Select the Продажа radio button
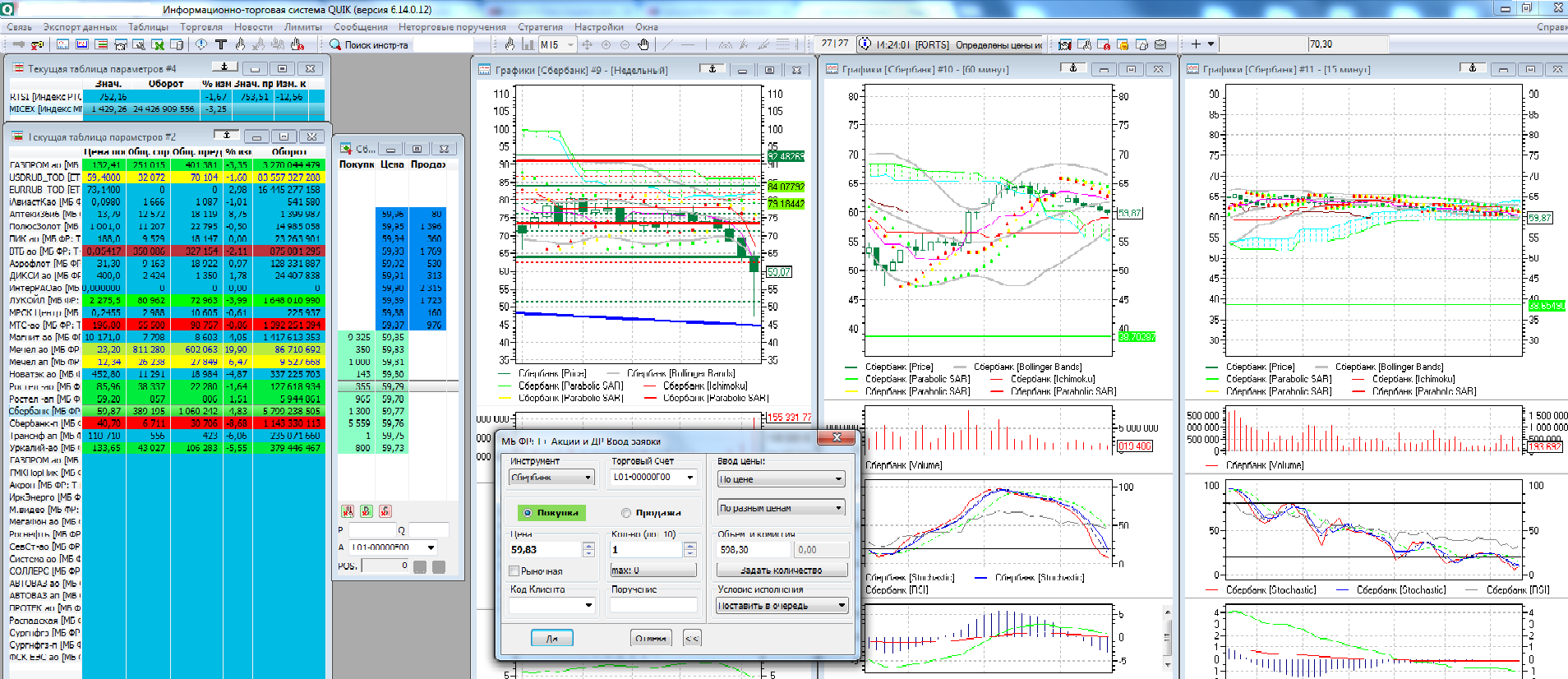Screen dimensions: 1568x679 pyautogui.click(x=626, y=513)
